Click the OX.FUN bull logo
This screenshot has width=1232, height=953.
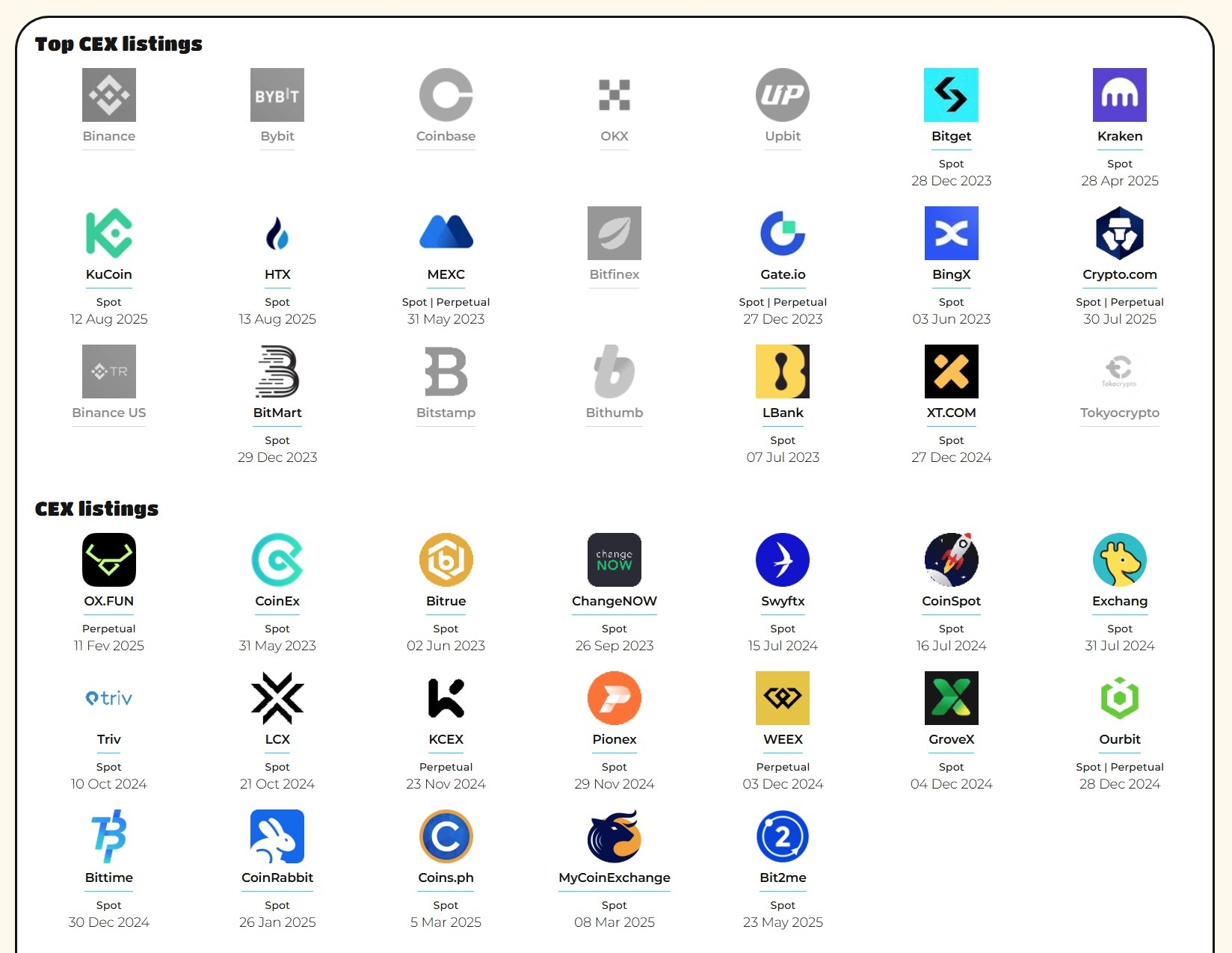109,560
